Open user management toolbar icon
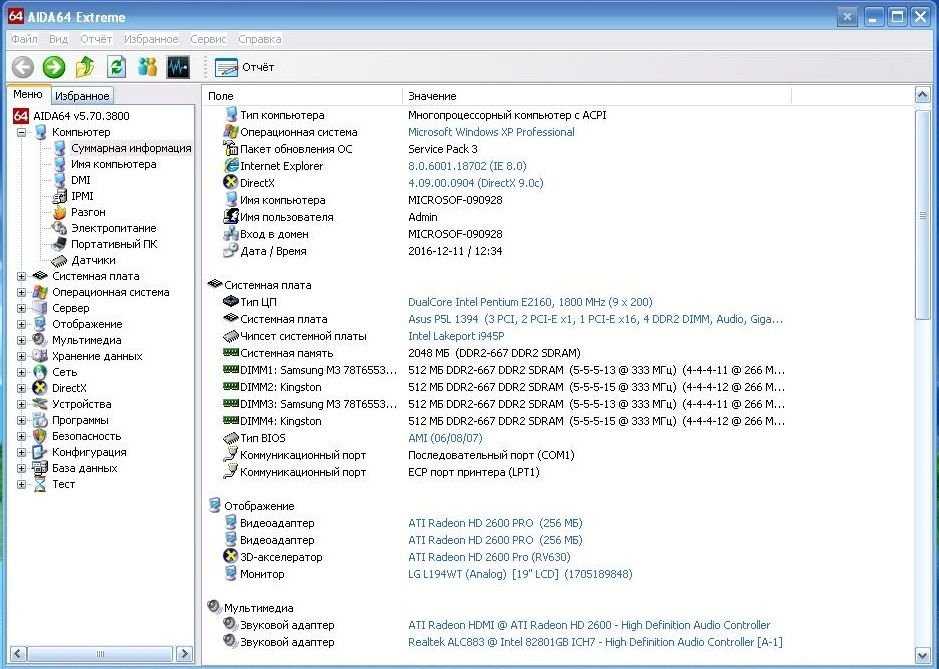The image size is (939, 669). [x=147, y=67]
